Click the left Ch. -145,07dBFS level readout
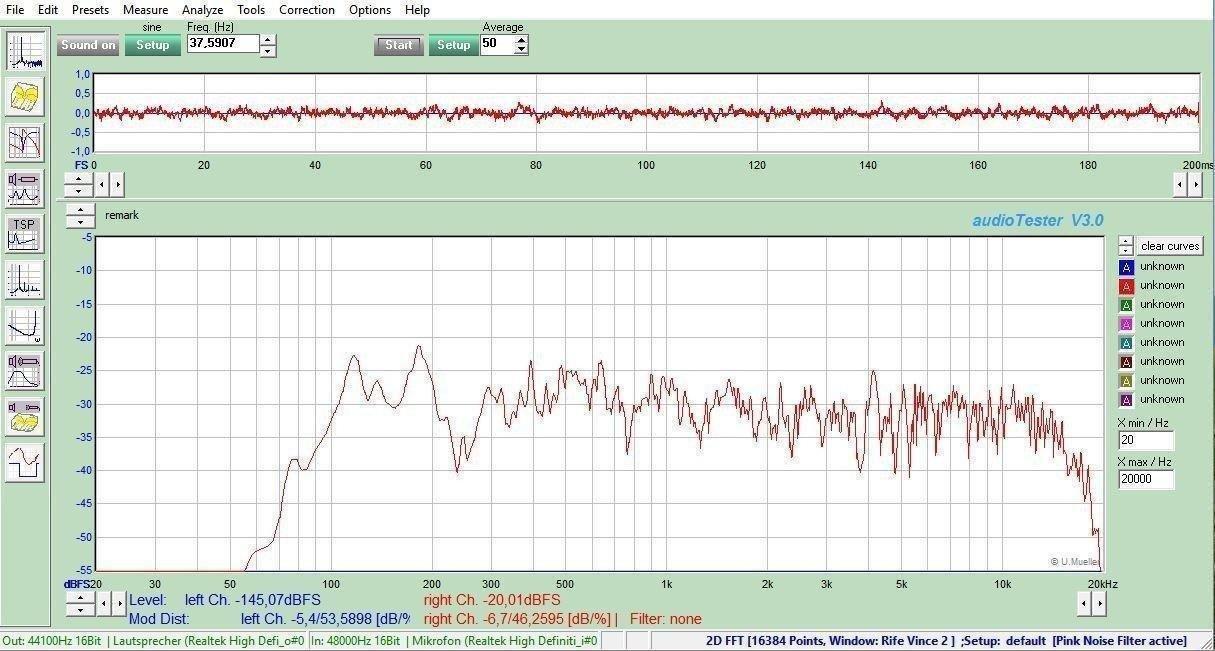1215x651 pixels. click(x=253, y=600)
